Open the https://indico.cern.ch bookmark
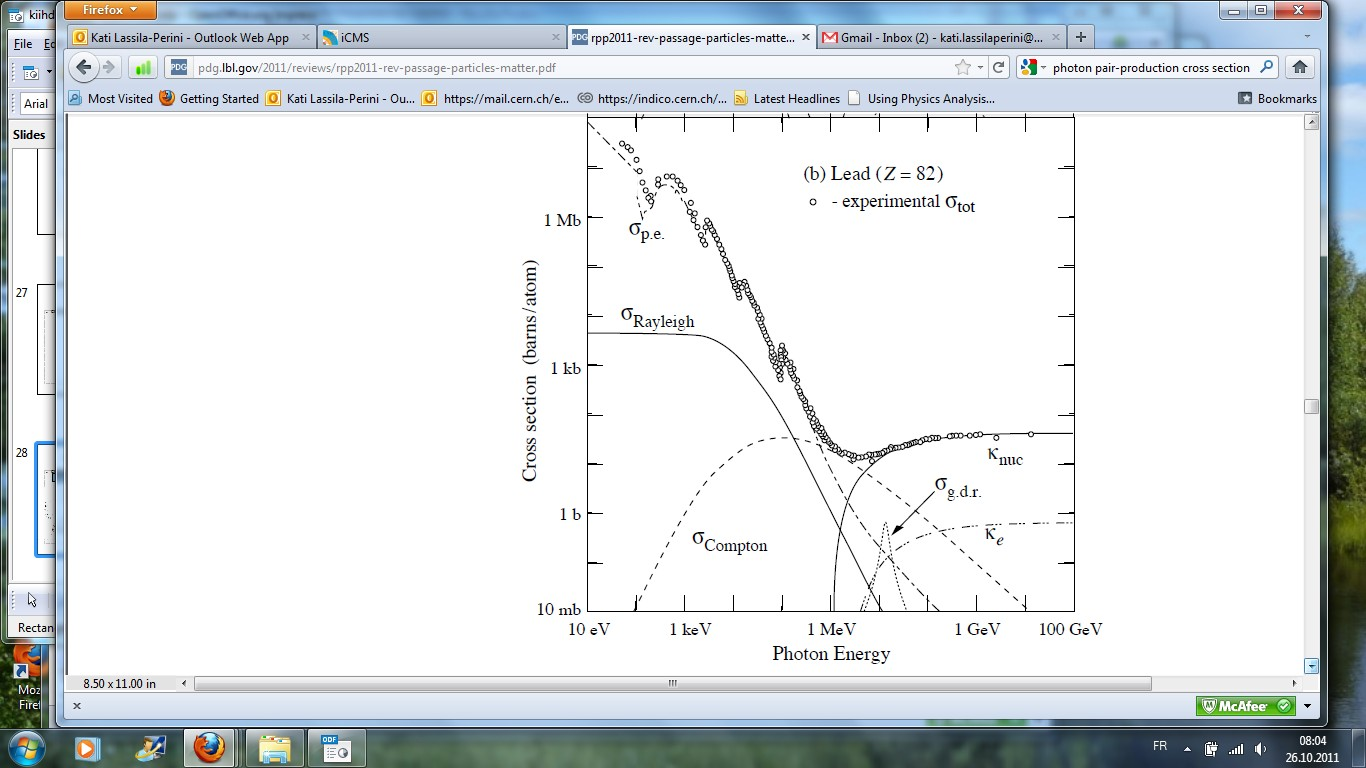 pos(652,98)
